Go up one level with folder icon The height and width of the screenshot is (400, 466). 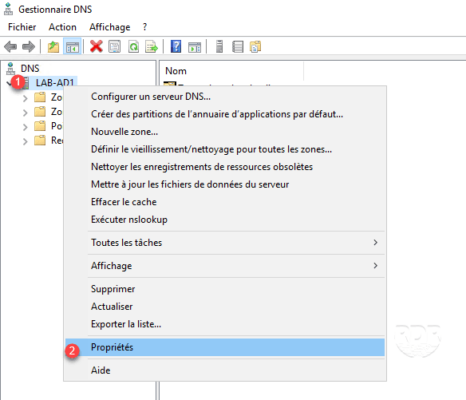pos(53,47)
